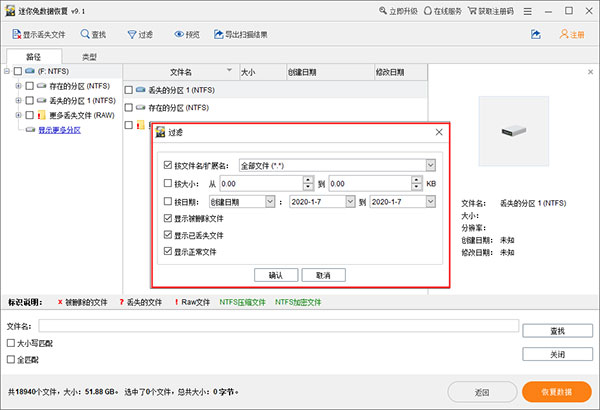Switch to the 路径 tab
Viewport: 600px width, 410px height.
point(35,57)
